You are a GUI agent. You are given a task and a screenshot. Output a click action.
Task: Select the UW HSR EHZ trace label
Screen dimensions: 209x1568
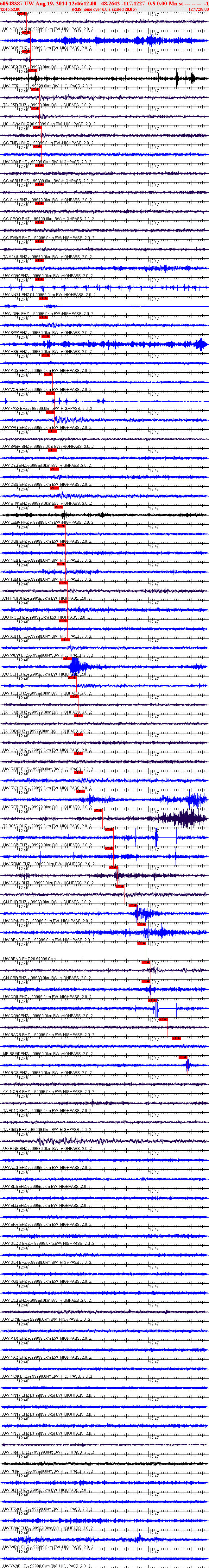click(47, 352)
